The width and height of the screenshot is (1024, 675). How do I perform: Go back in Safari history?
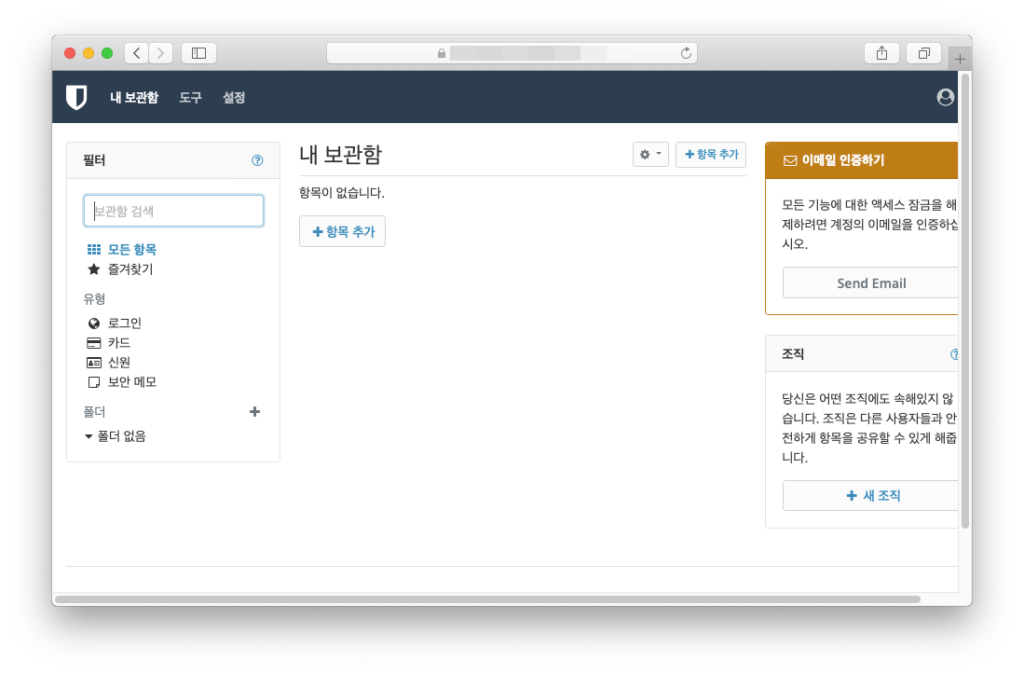136,54
